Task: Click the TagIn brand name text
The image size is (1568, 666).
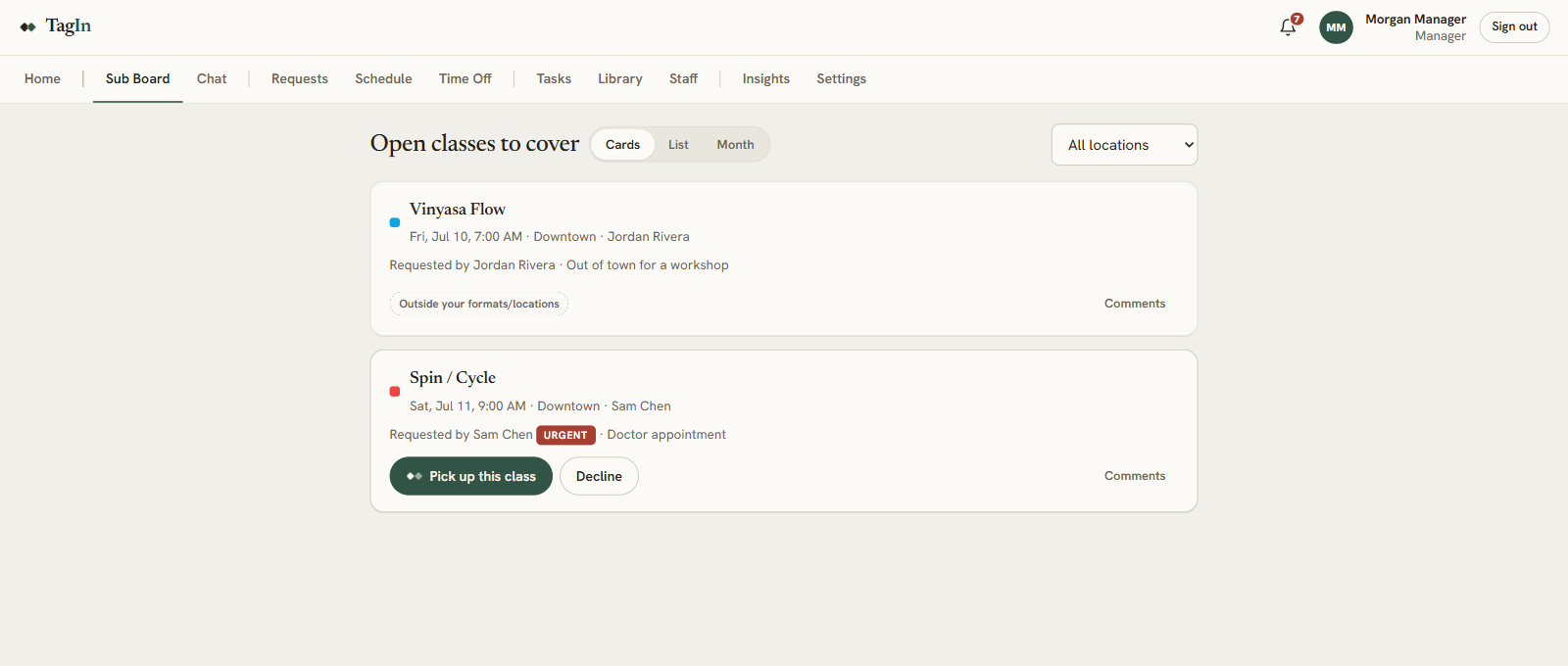Action: pyautogui.click(x=69, y=25)
